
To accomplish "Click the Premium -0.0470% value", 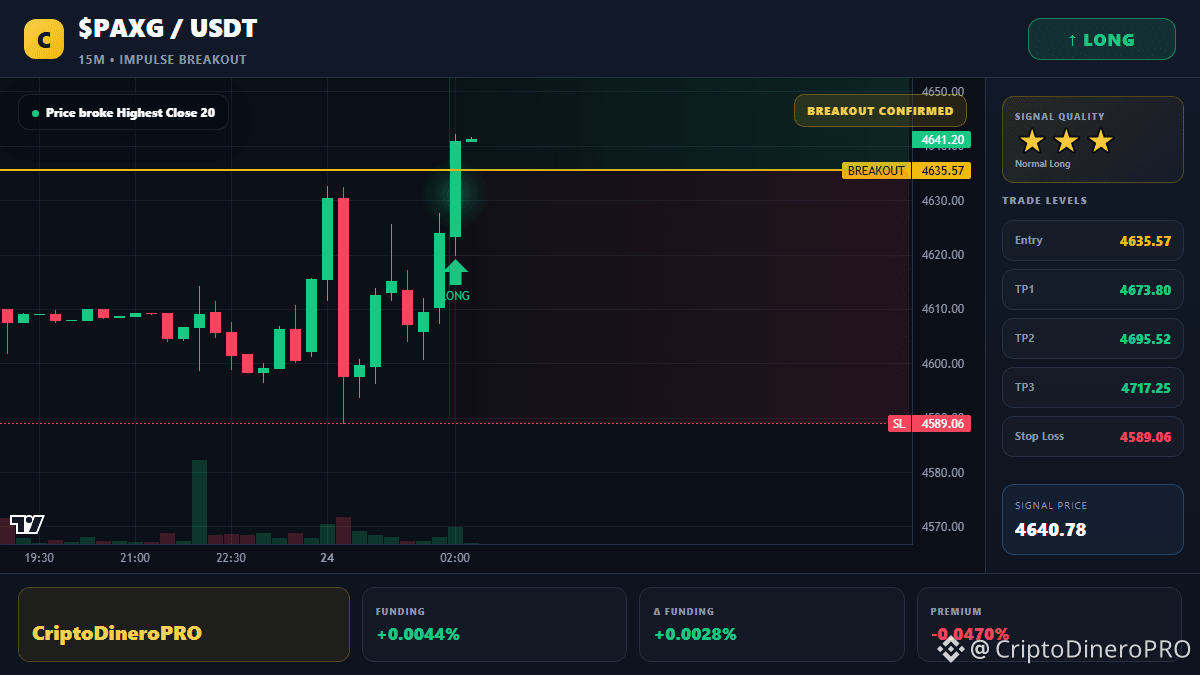I will (969, 634).
